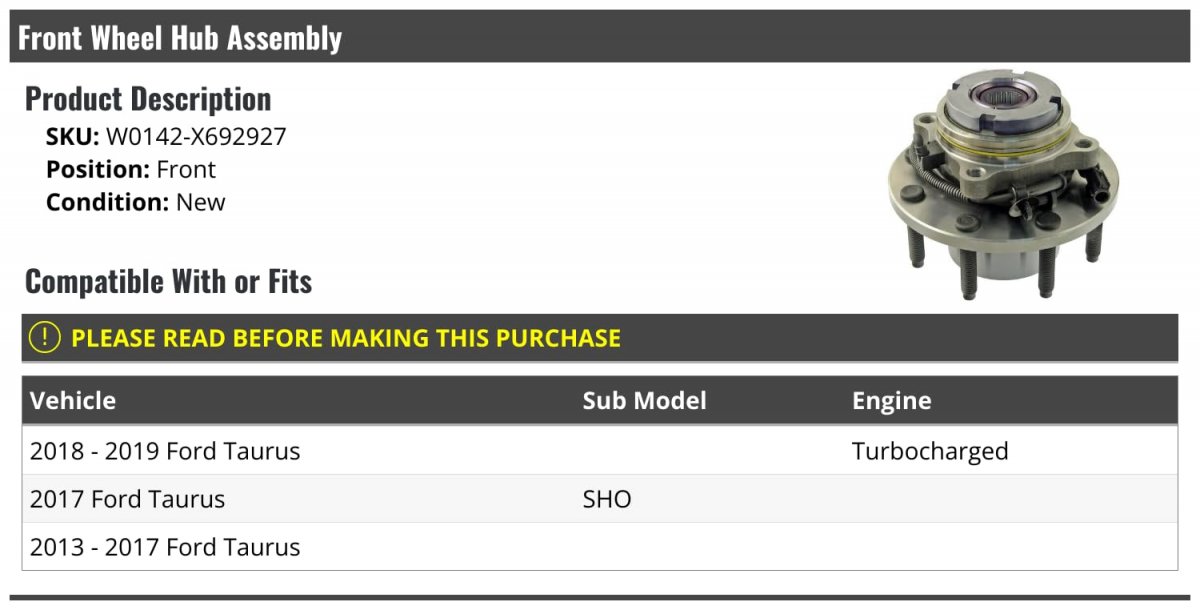The width and height of the screenshot is (1200, 610).
Task: Click the Turbocharged engine cell
Action: click(929, 451)
